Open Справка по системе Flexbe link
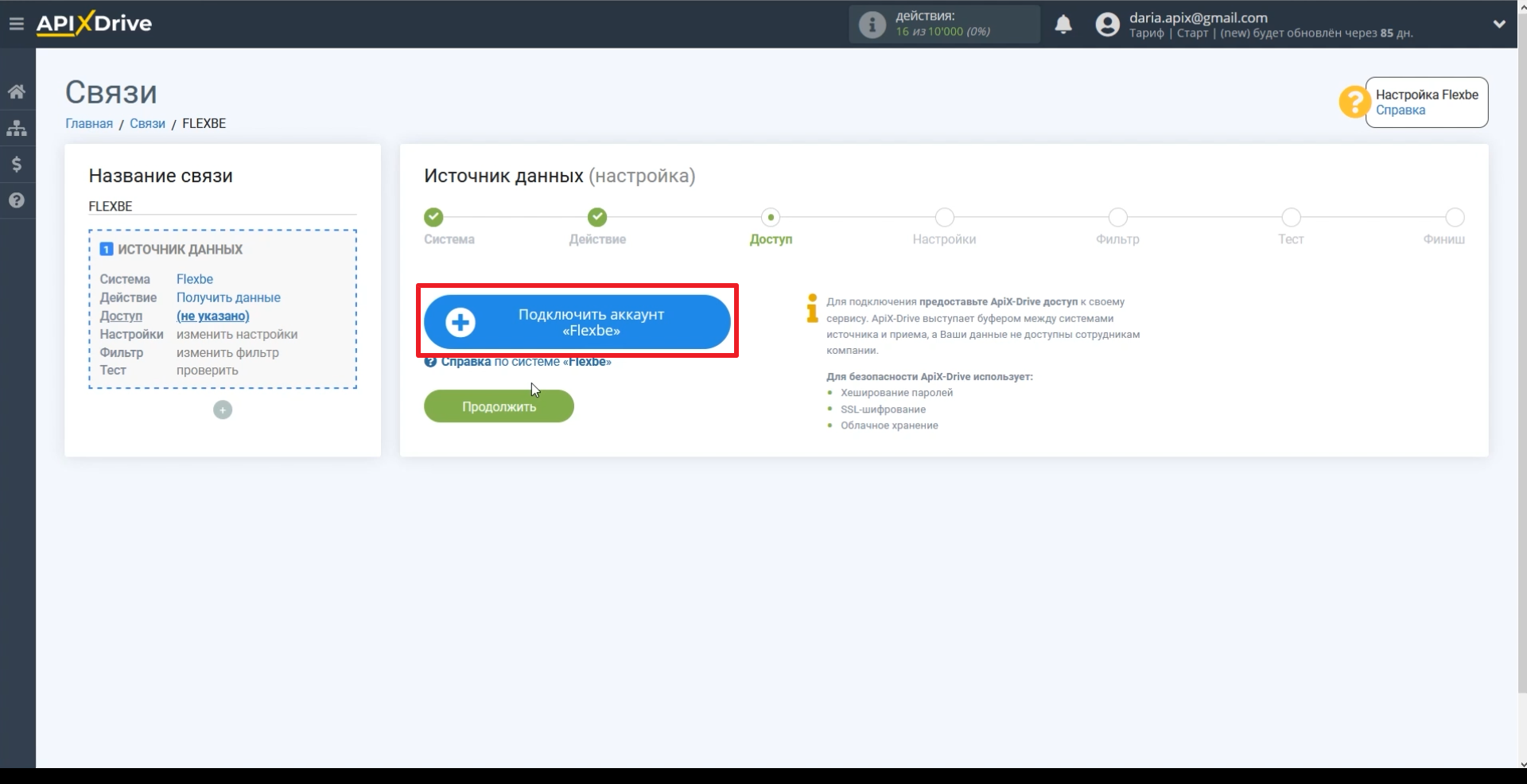Screen dimensions: 1527x784 [x=518, y=362]
